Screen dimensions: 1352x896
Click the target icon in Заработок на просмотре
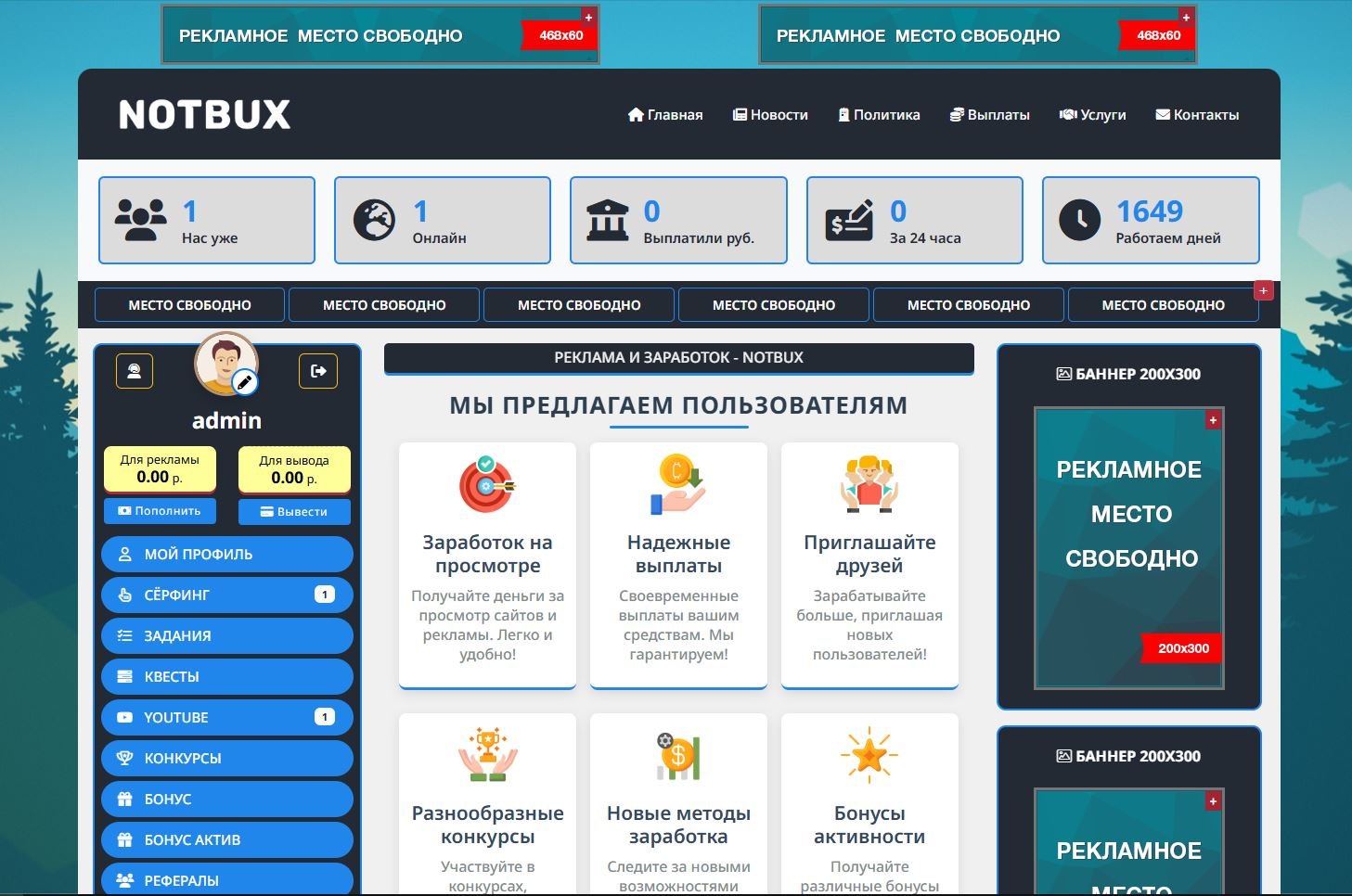[487, 484]
